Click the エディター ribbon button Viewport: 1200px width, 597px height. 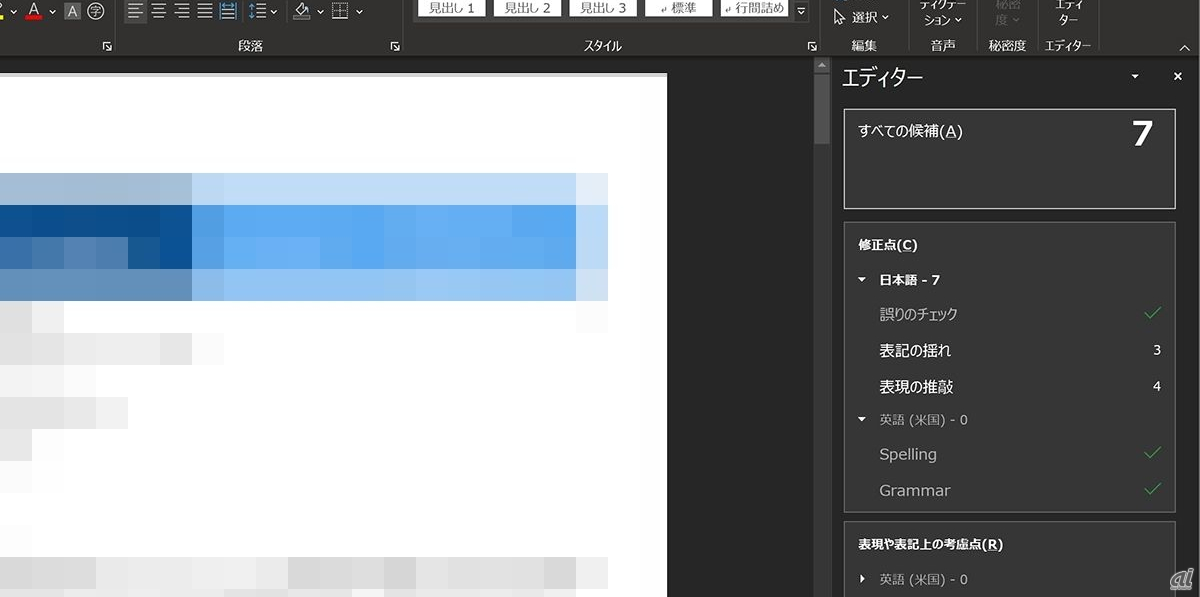[x=1068, y=13]
